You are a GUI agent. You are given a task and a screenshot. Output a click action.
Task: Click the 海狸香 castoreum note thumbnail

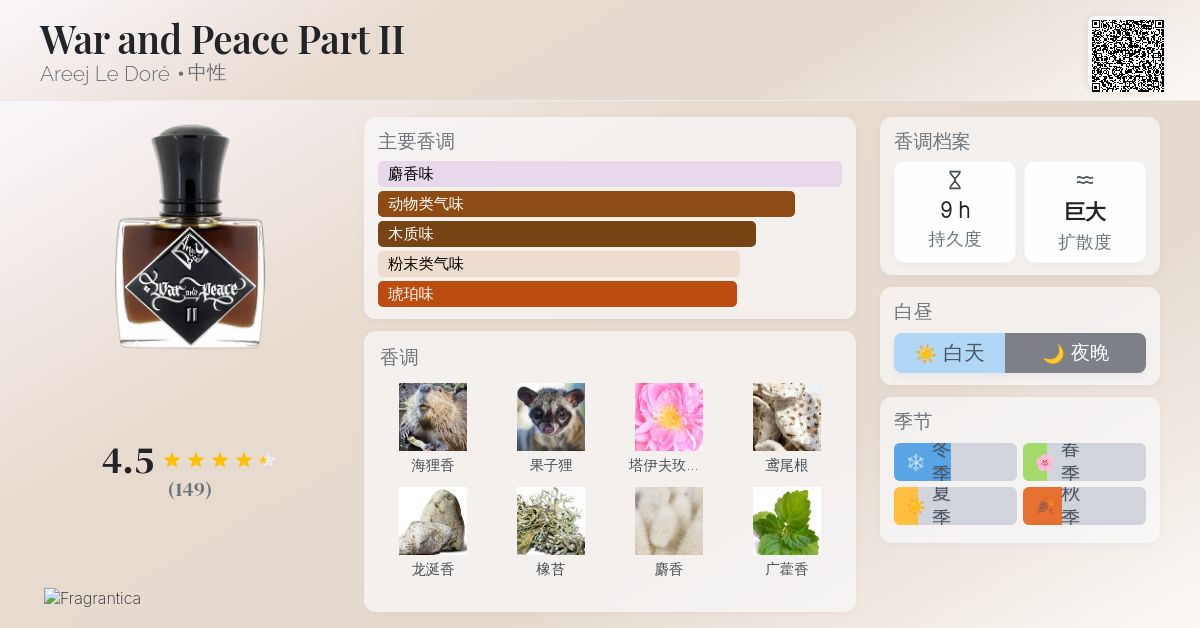point(432,416)
